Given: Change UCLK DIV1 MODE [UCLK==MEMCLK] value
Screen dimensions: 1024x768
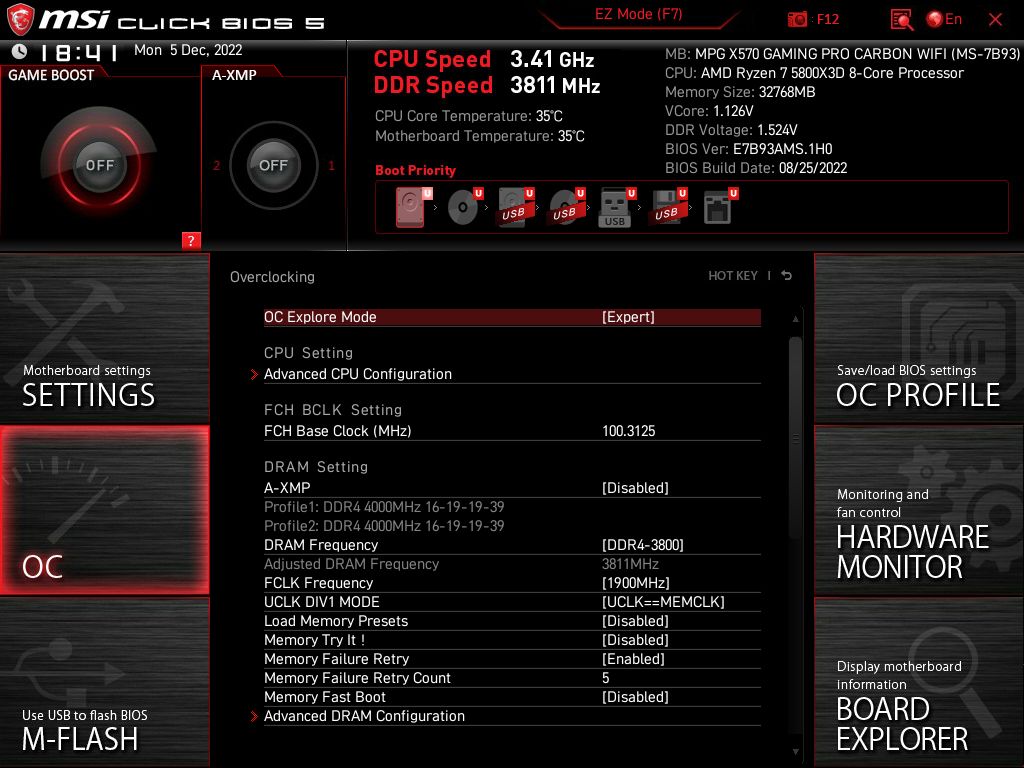Looking at the screenshot, I should pos(663,601).
